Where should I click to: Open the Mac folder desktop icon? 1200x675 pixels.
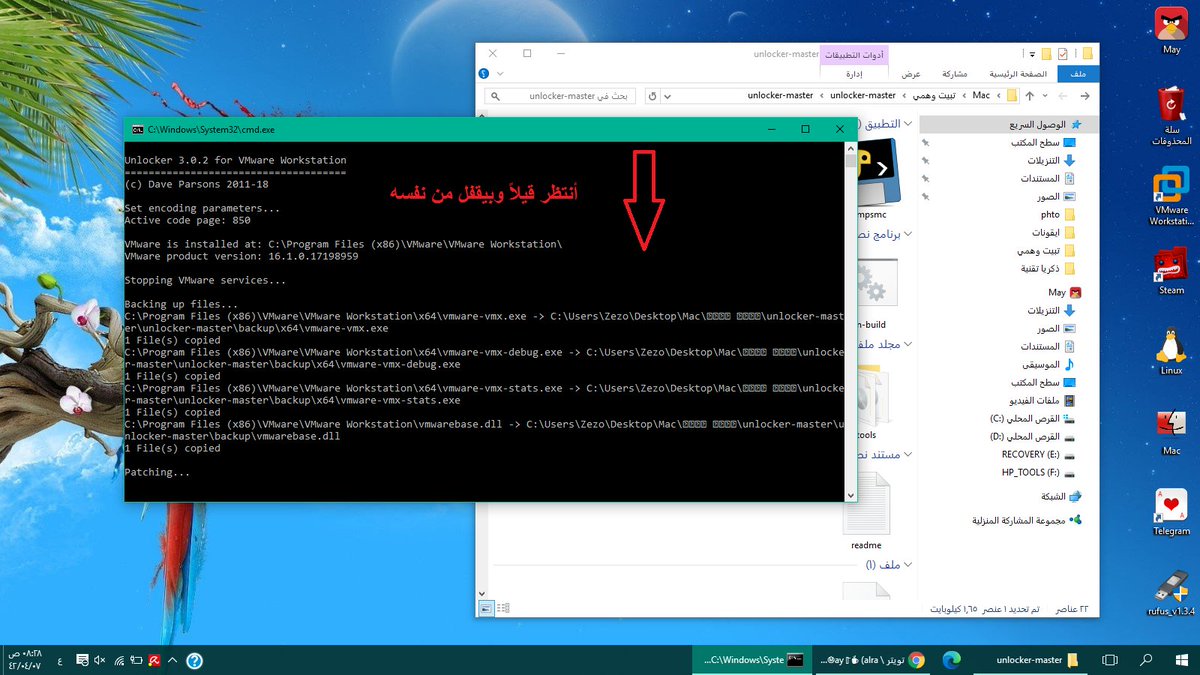click(1171, 432)
